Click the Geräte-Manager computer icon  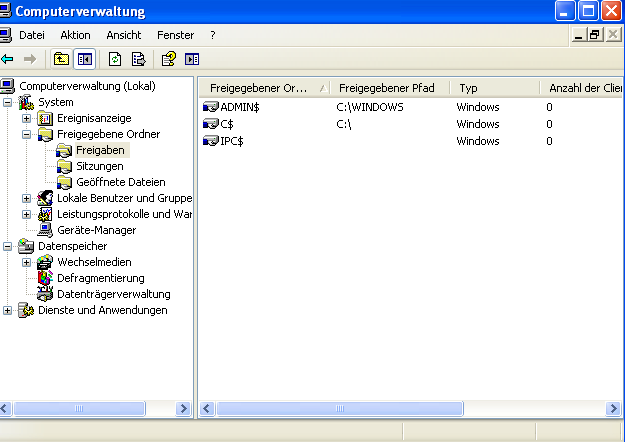[x=45, y=230]
